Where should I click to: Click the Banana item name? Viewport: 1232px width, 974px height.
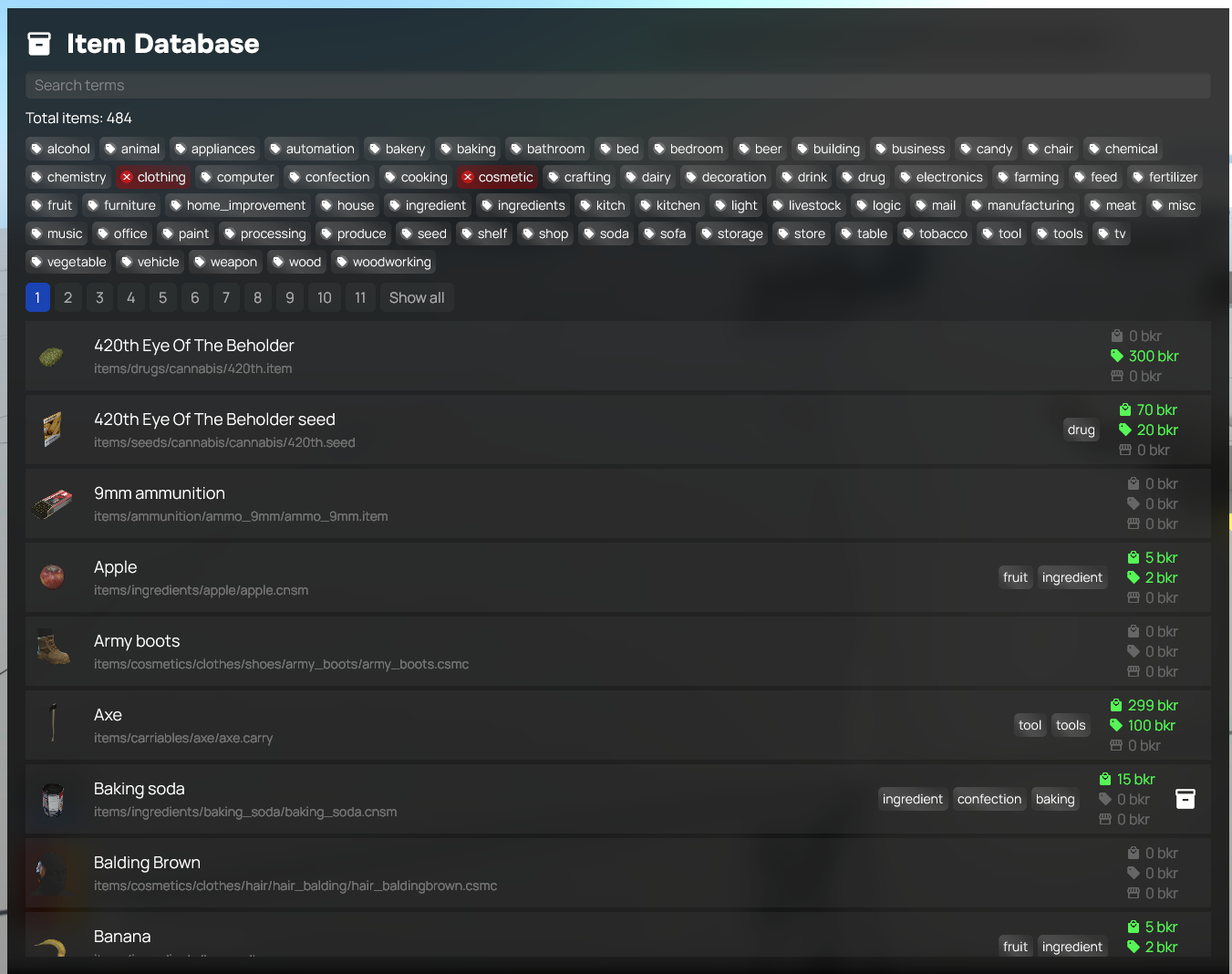[x=122, y=937]
